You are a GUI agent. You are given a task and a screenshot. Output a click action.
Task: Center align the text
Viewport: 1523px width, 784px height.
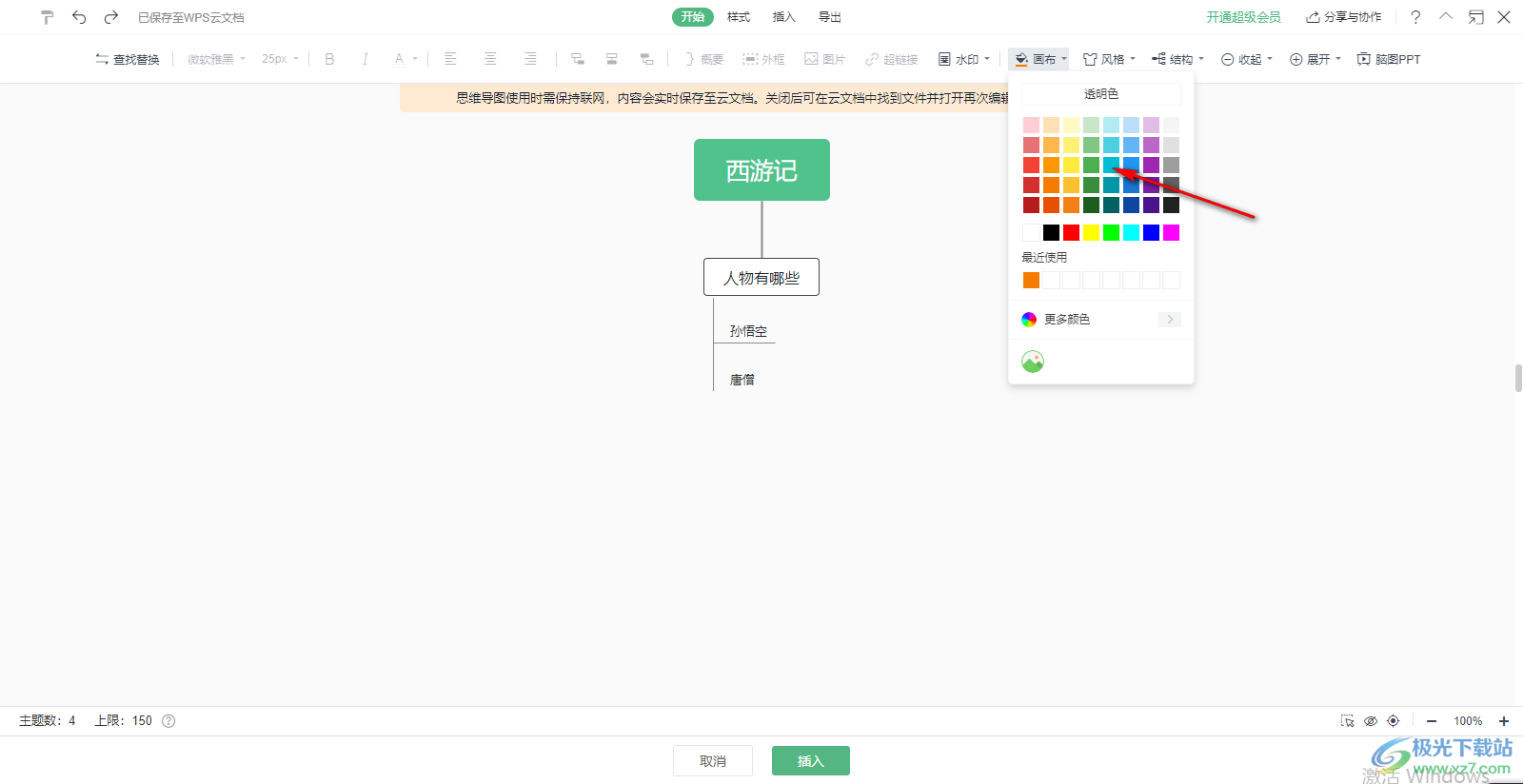click(490, 59)
